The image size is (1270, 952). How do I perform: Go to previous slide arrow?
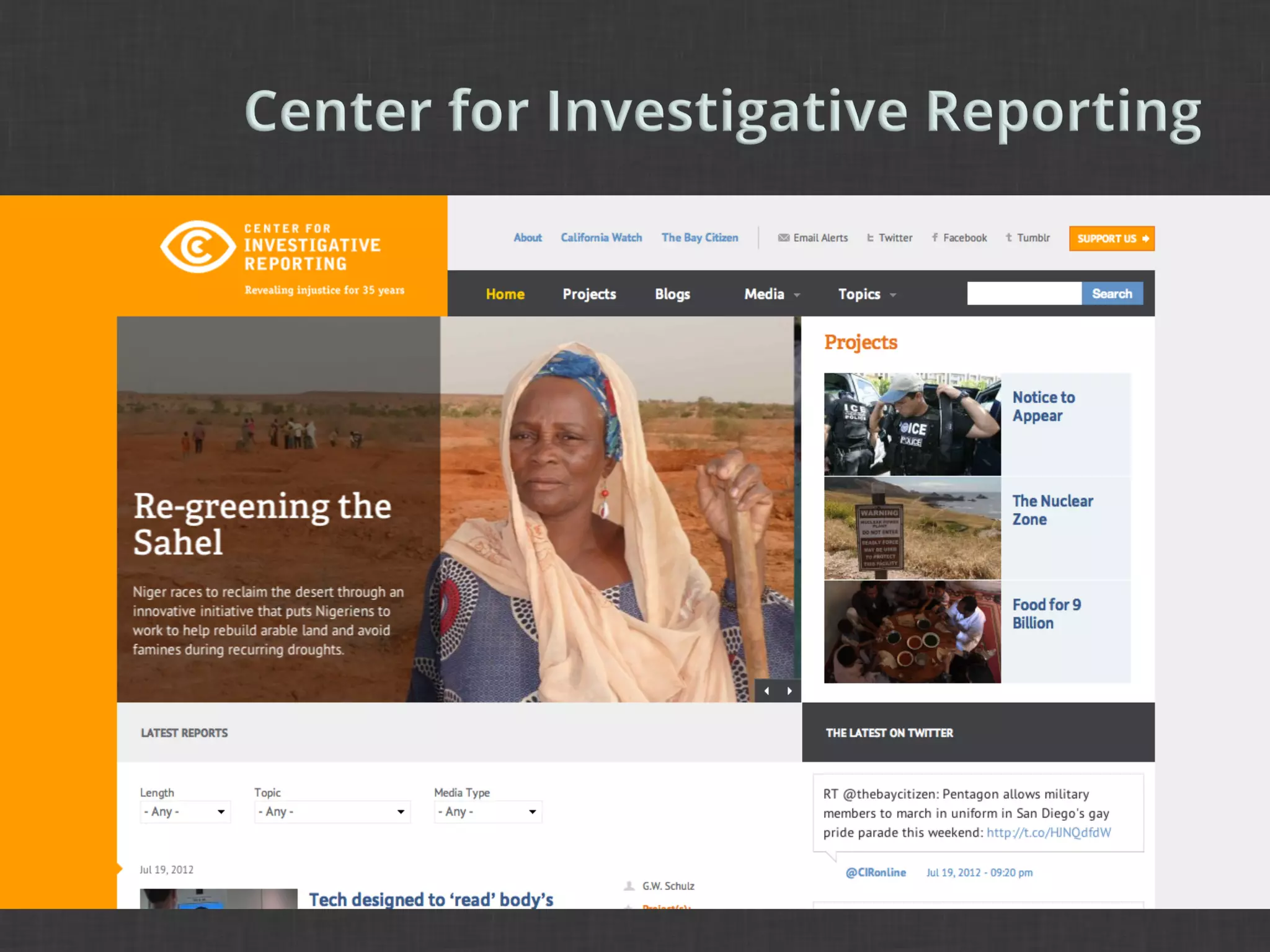coord(767,691)
